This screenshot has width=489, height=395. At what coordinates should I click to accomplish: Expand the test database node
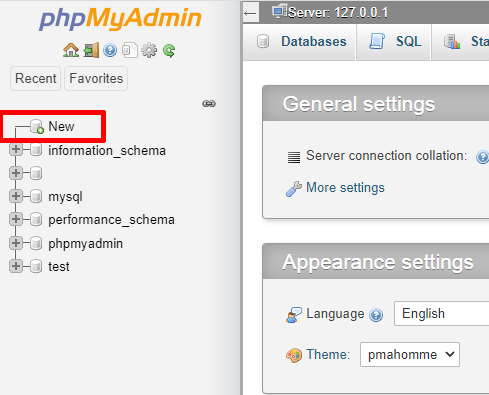coord(16,266)
